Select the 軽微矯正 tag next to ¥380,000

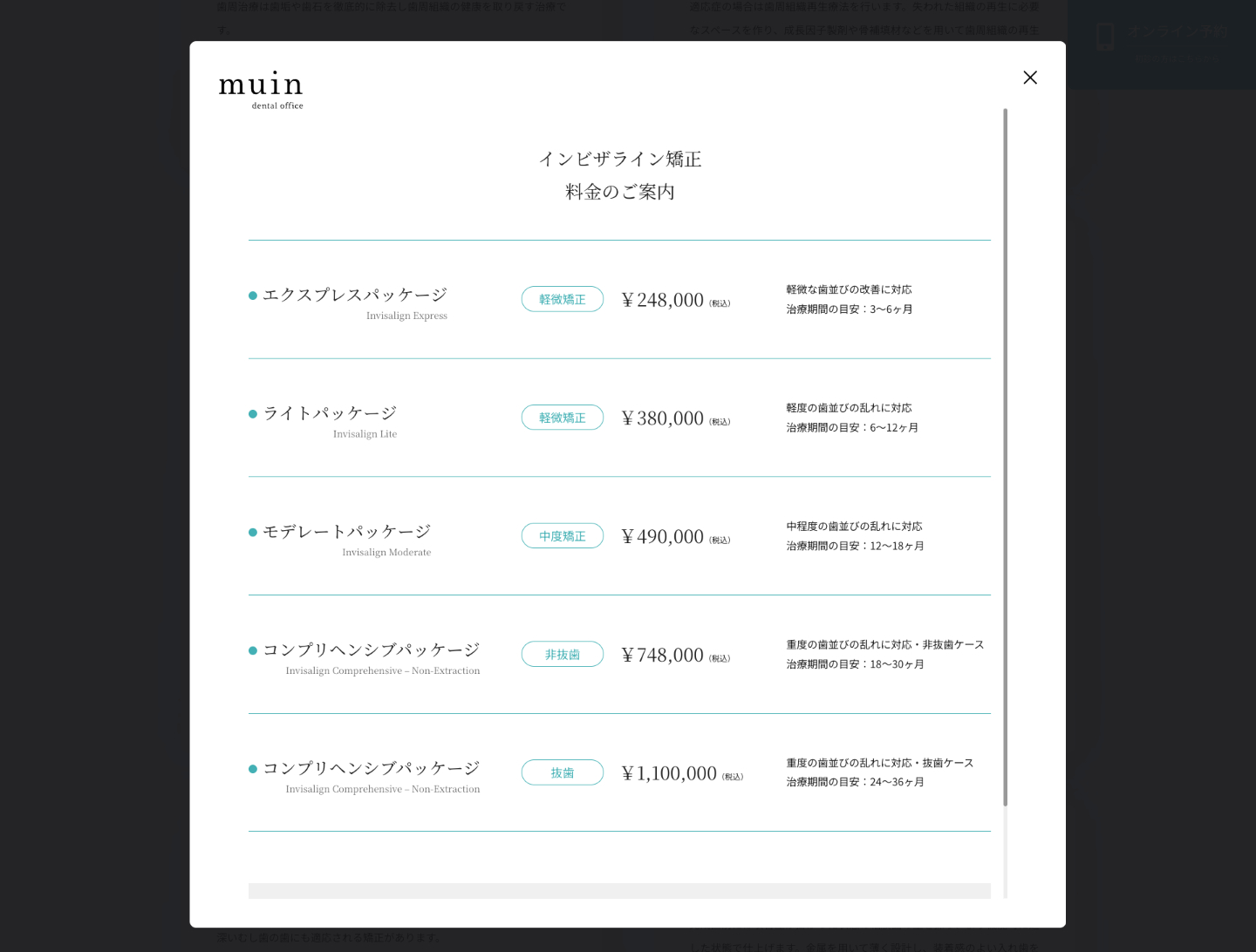point(563,418)
